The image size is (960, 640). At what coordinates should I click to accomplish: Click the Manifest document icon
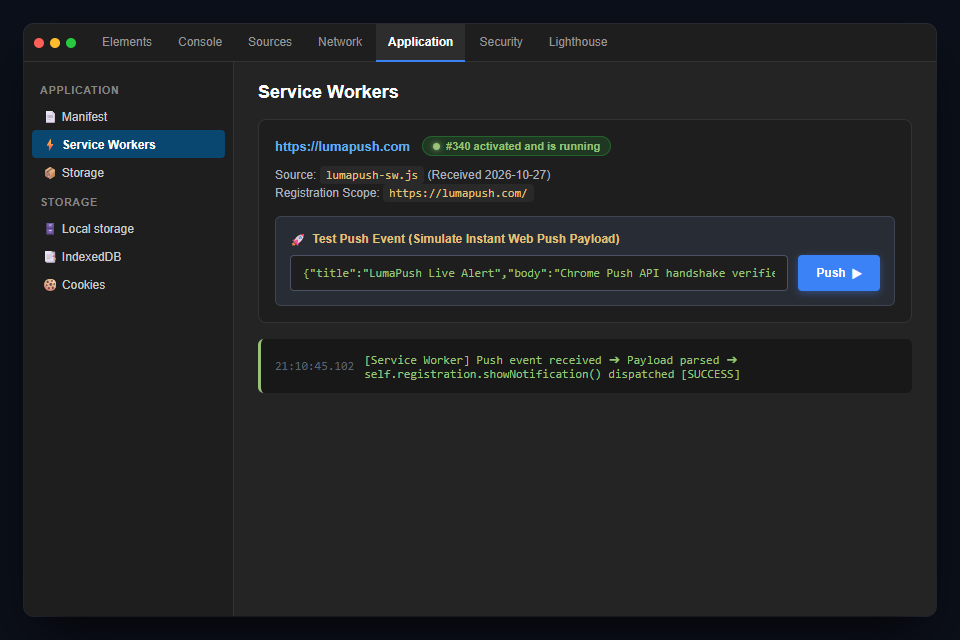click(x=50, y=117)
